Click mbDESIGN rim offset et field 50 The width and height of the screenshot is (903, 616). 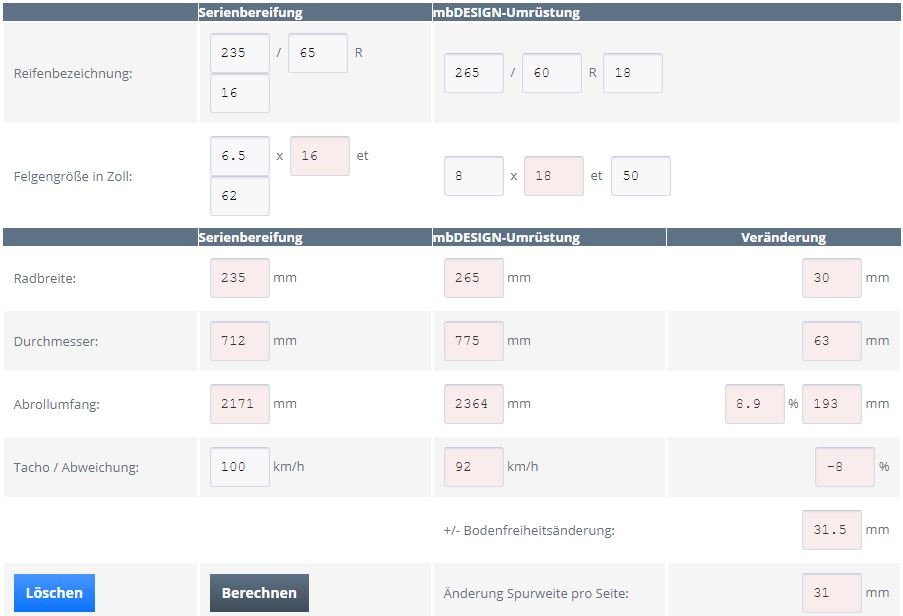pos(640,176)
